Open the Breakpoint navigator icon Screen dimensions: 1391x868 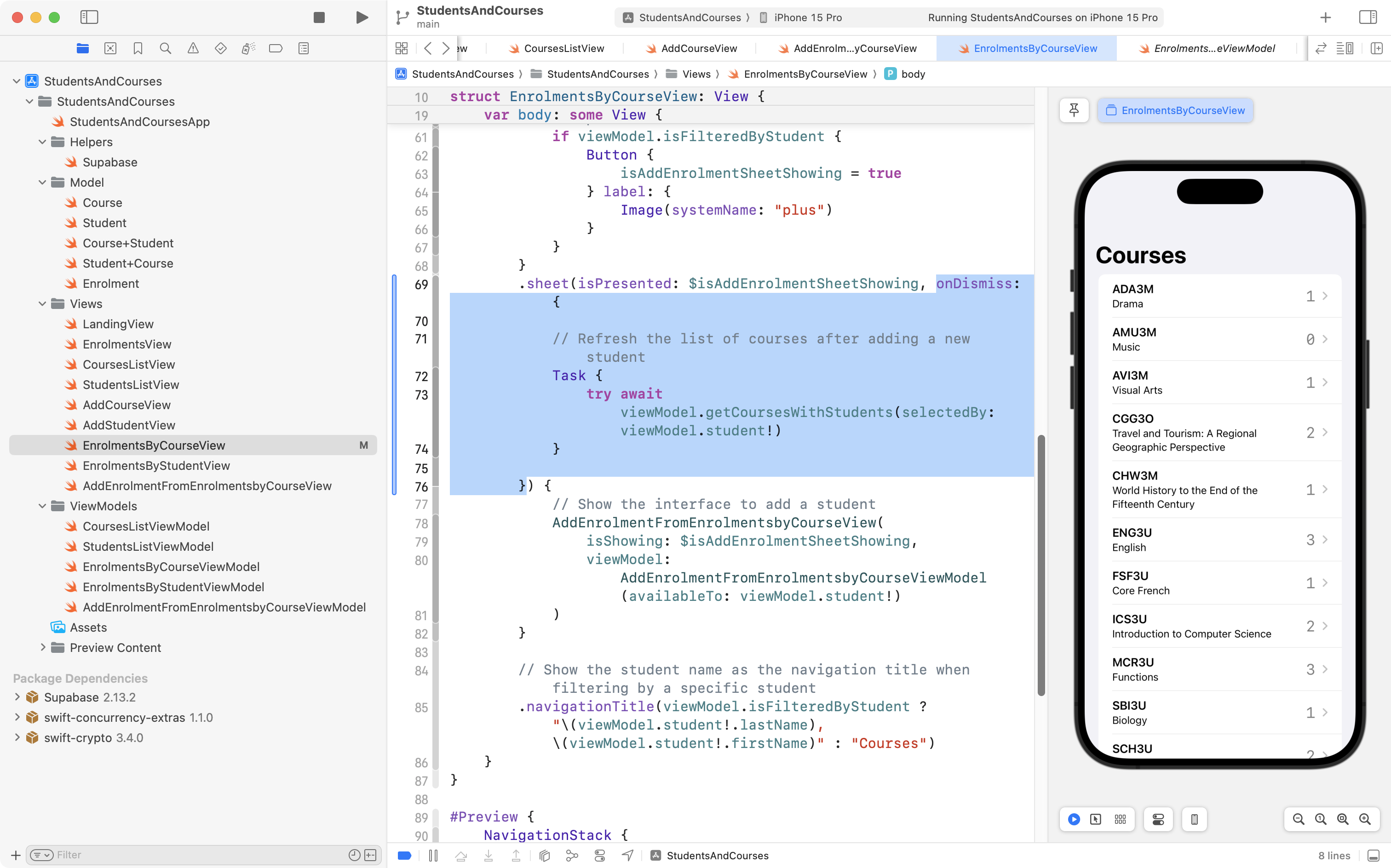276,48
